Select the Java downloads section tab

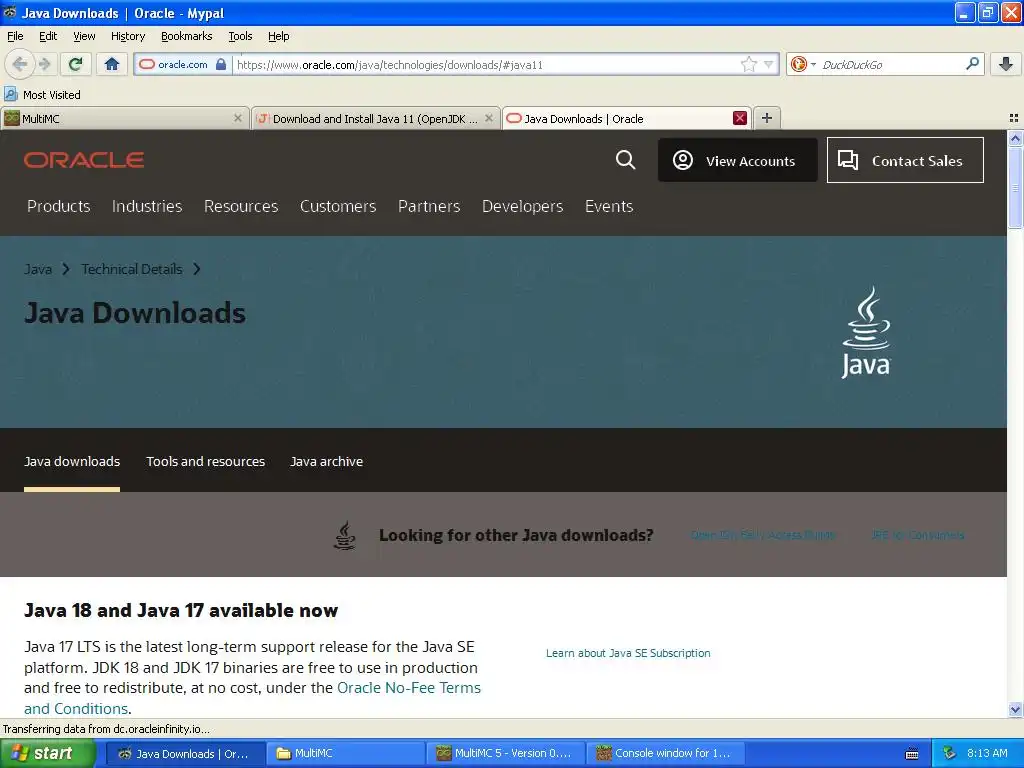[72, 461]
